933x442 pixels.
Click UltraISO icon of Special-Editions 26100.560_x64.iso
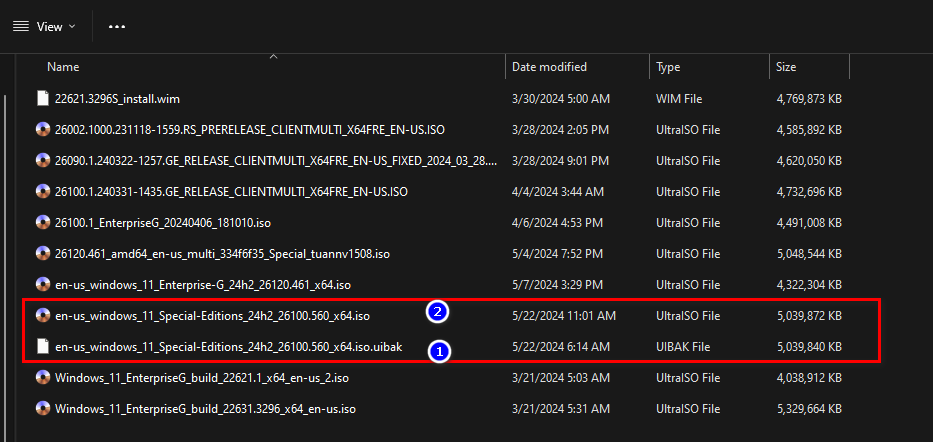click(42, 315)
